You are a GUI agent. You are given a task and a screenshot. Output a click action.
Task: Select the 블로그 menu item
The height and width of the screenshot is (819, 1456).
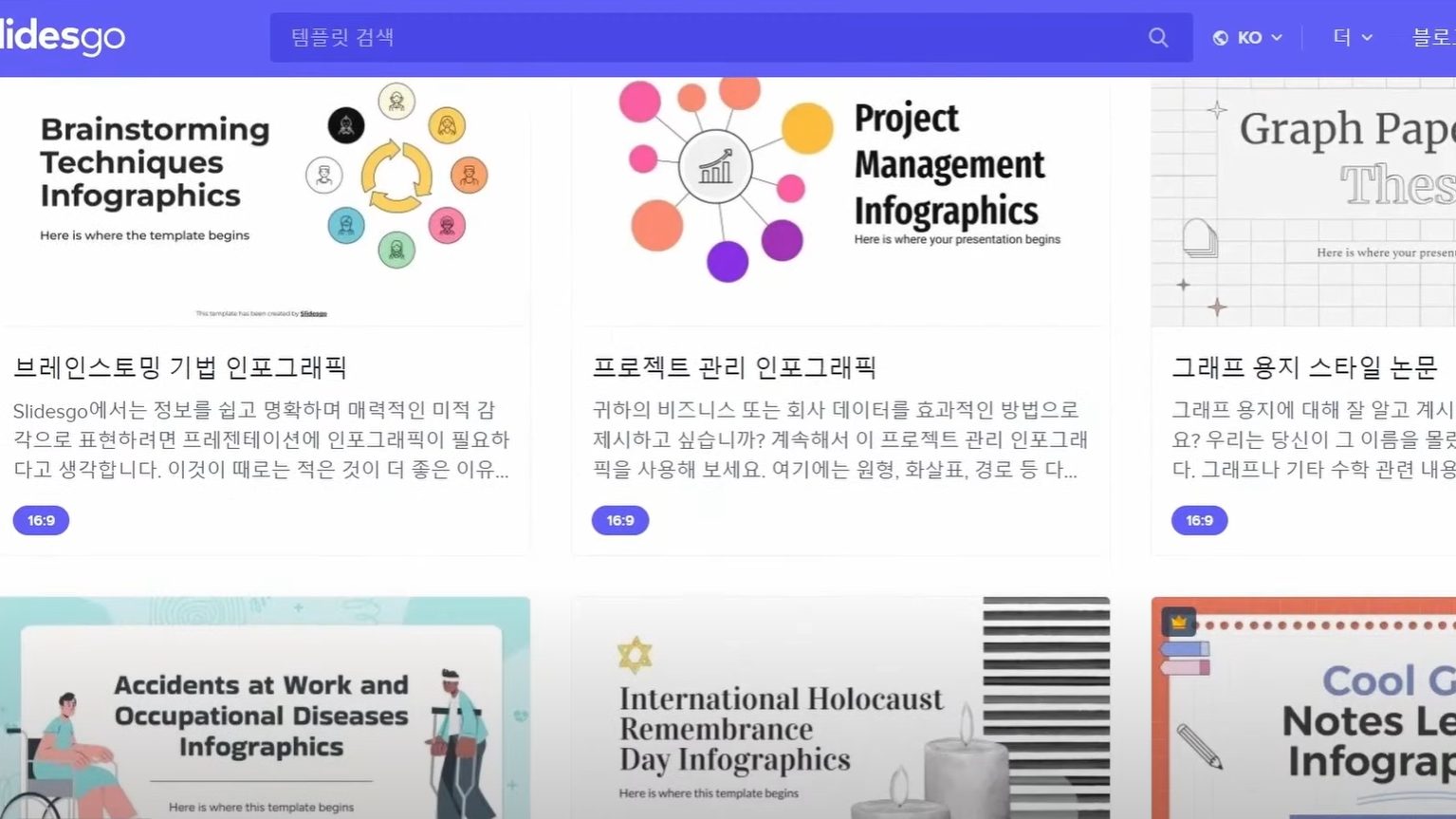coord(1435,37)
